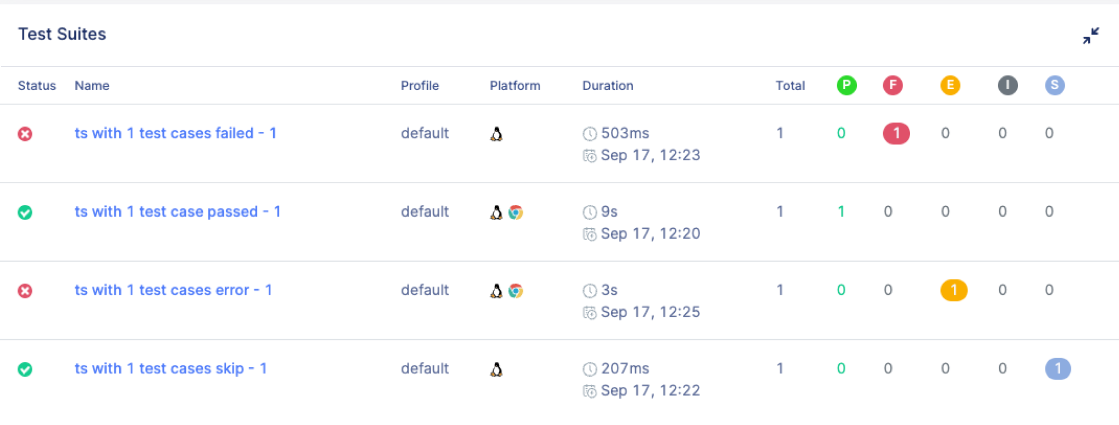Click Chrome browser icon in passed suite row
Image resolution: width=1119 pixels, height=425 pixels.
click(x=516, y=212)
